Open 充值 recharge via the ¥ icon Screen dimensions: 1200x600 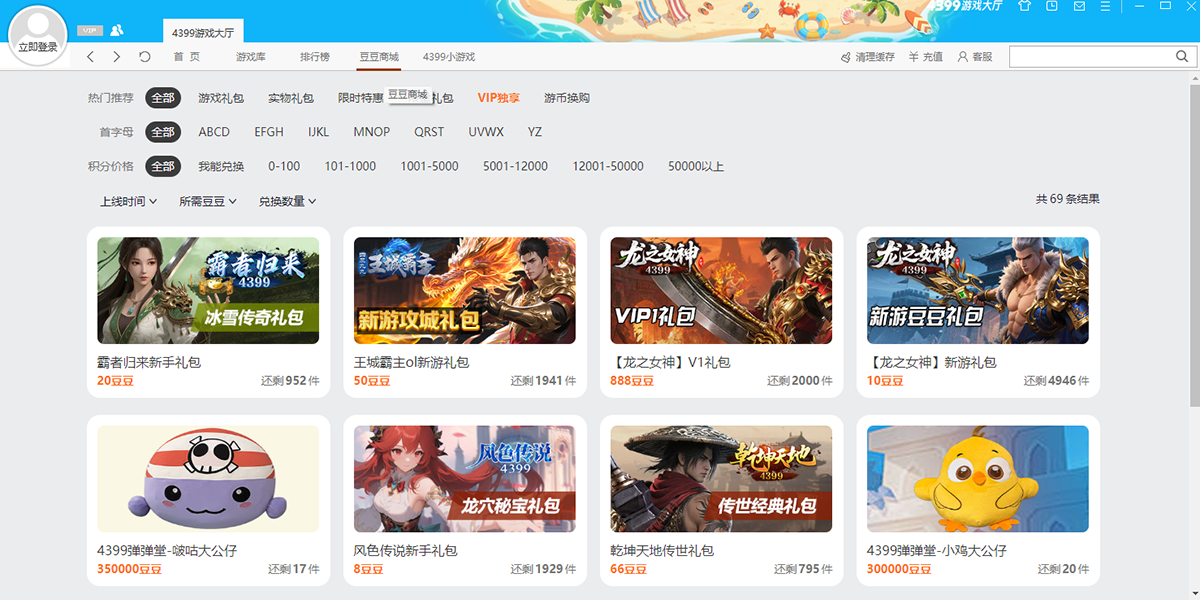tap(914, 57)
